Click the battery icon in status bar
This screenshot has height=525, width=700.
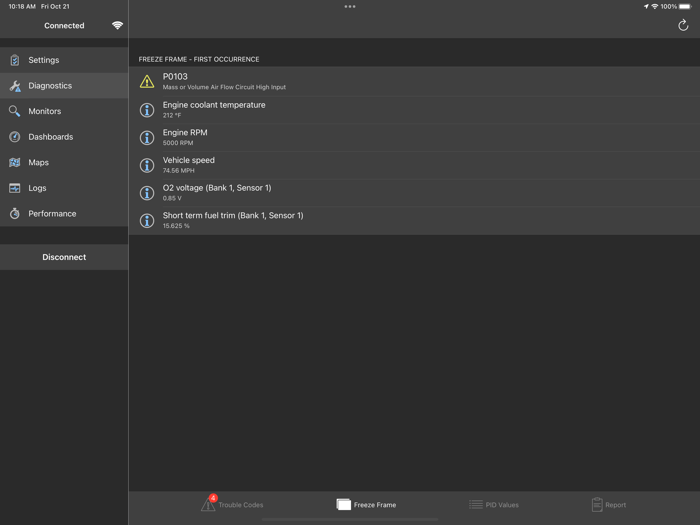click(x=685, y=7)
